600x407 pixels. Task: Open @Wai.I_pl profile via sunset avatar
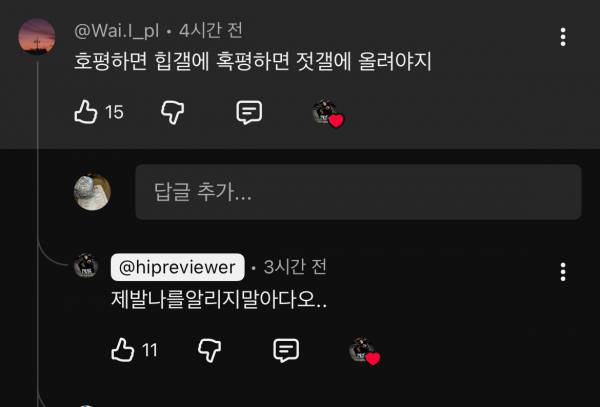point(37,37)
